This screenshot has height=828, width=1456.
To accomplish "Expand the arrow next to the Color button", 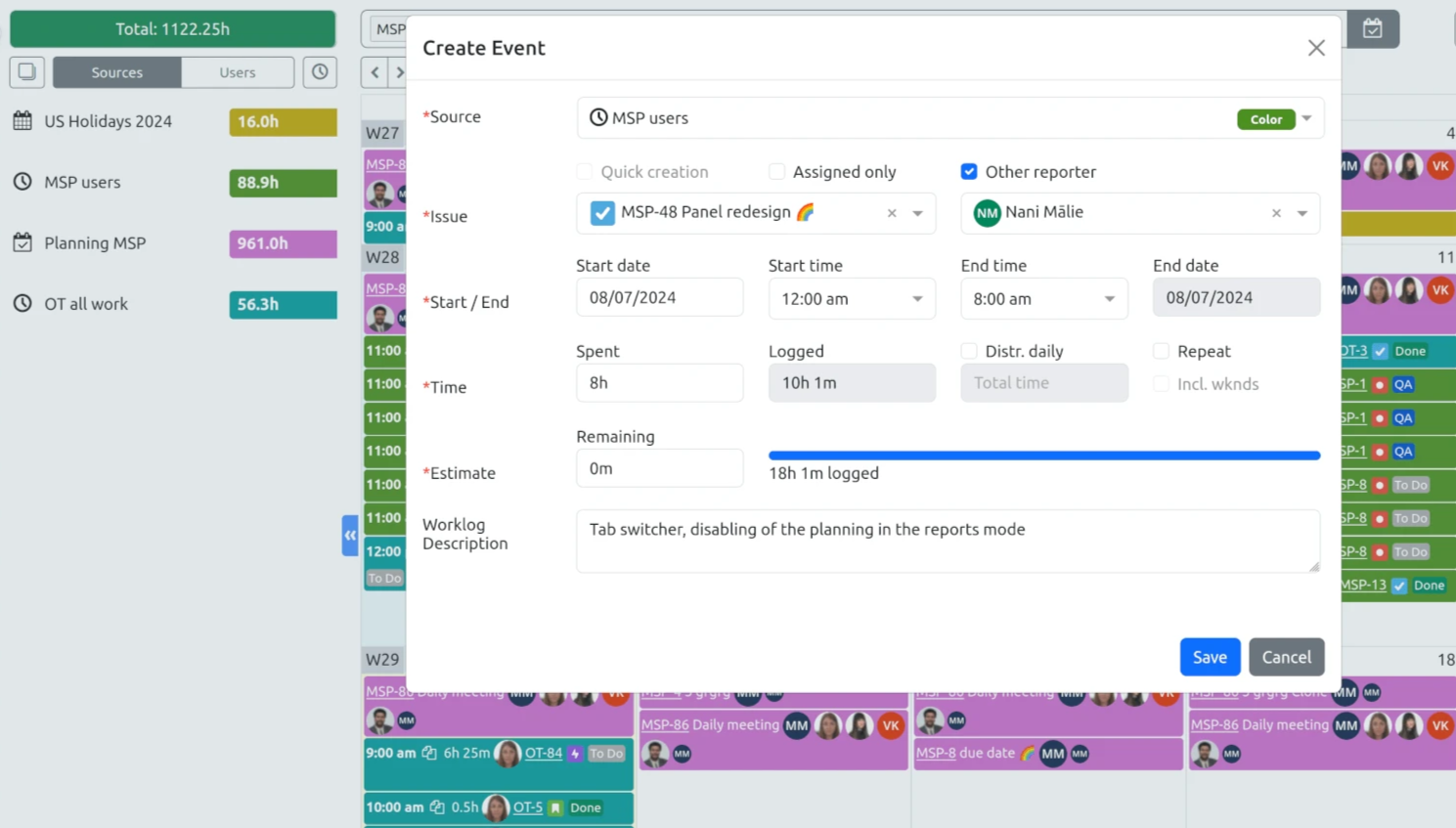I will coord(1306,118).
